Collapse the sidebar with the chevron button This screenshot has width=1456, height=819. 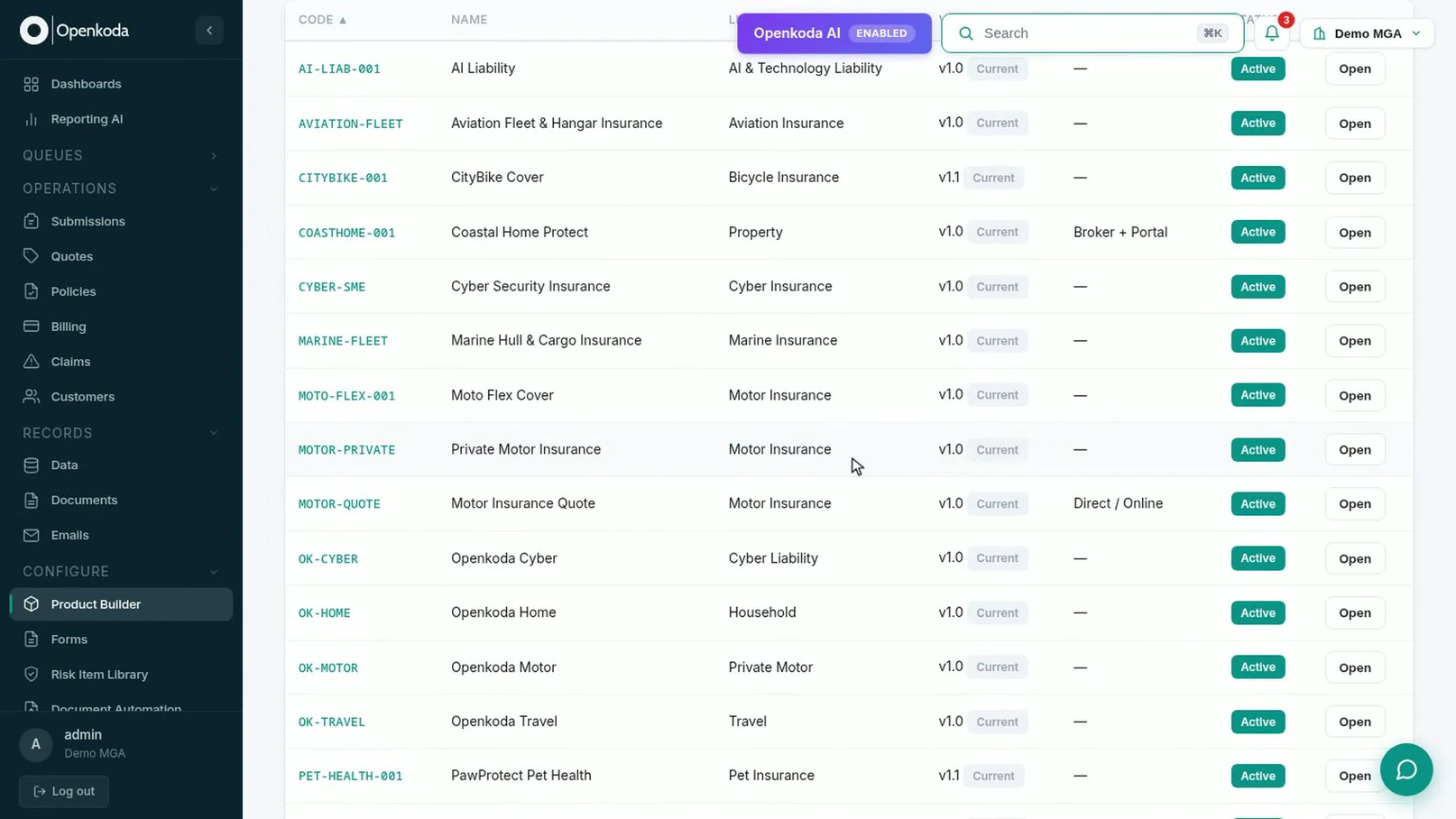pos(209,31)
